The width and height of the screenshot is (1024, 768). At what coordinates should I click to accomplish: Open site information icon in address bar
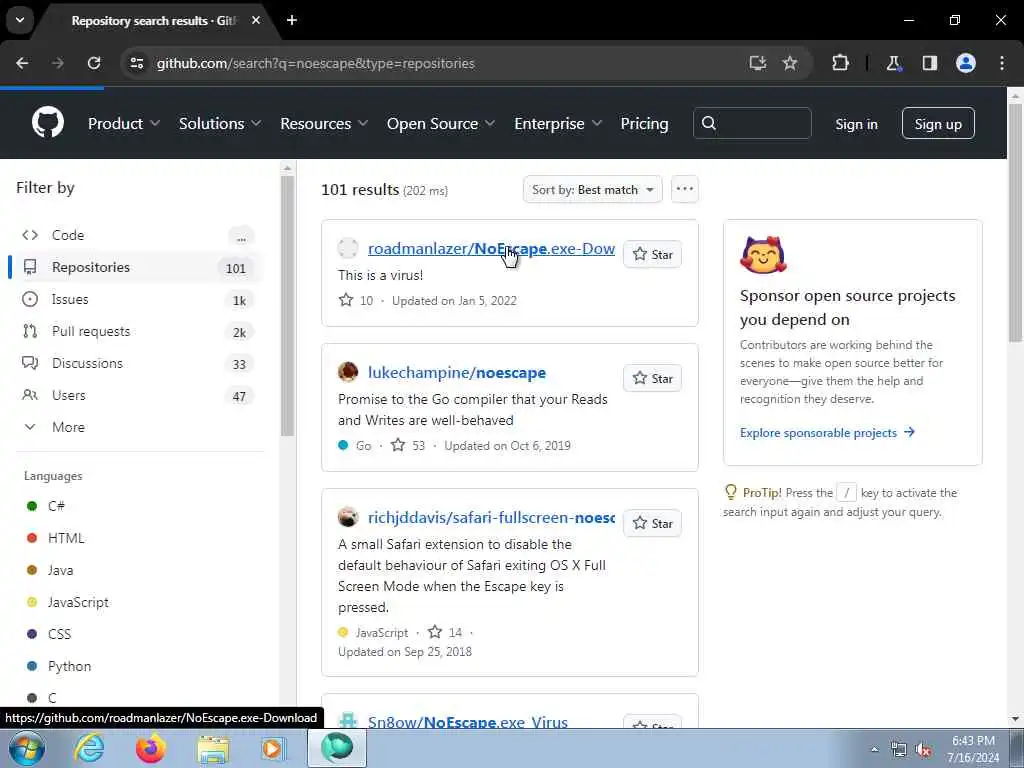click(x=136, y=63)
